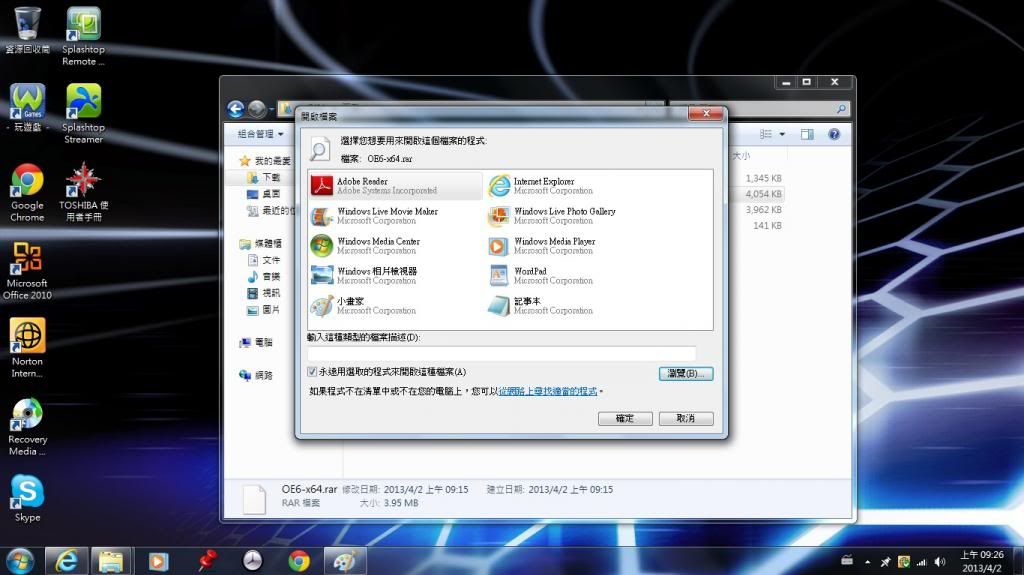Screen dimensions: 1024x575
Task: Open Internet Explorer from the taskbar
Action: click(x=67, y=561)
